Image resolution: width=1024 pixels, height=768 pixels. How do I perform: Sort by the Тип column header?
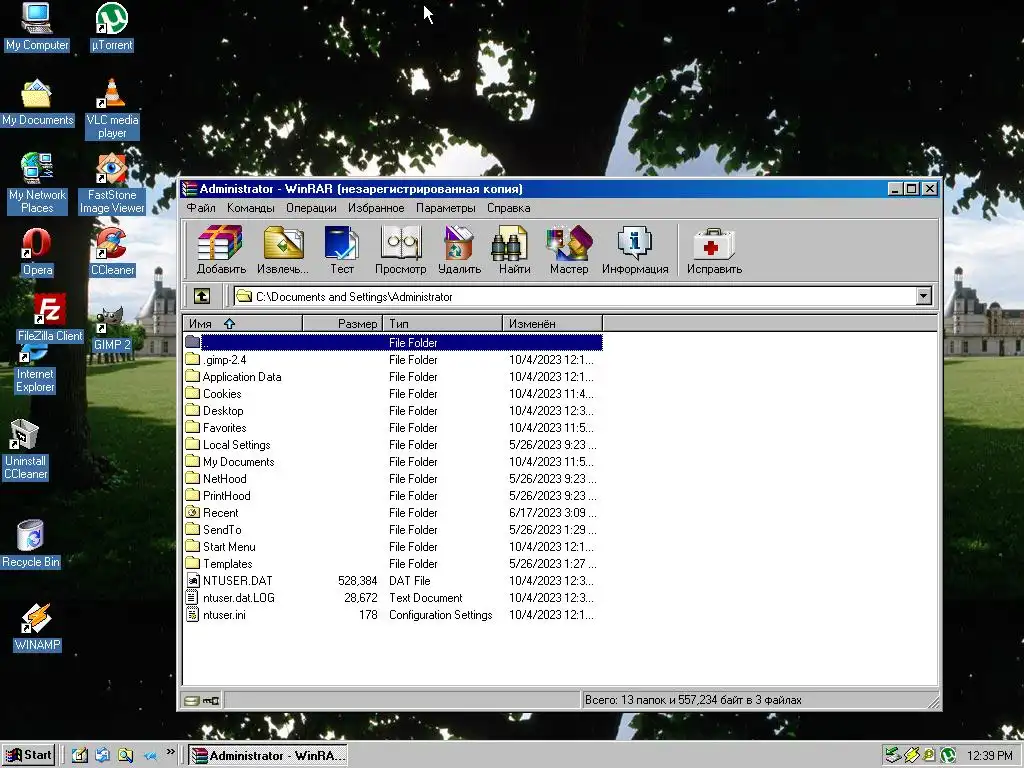[443, 323]
